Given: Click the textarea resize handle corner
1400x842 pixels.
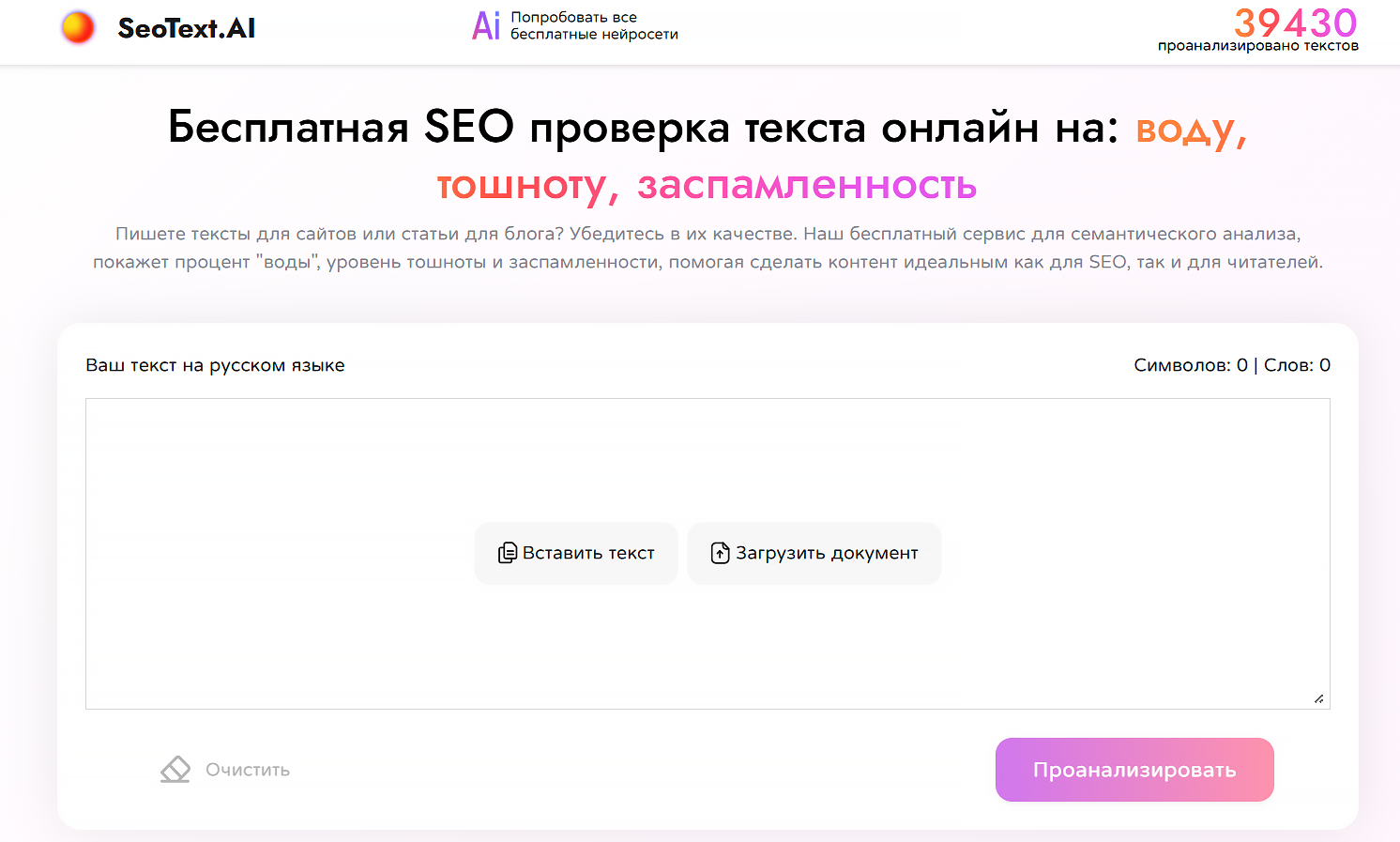Looking at the screenshot, I should pyautogui.click(x=1319, y=698).
